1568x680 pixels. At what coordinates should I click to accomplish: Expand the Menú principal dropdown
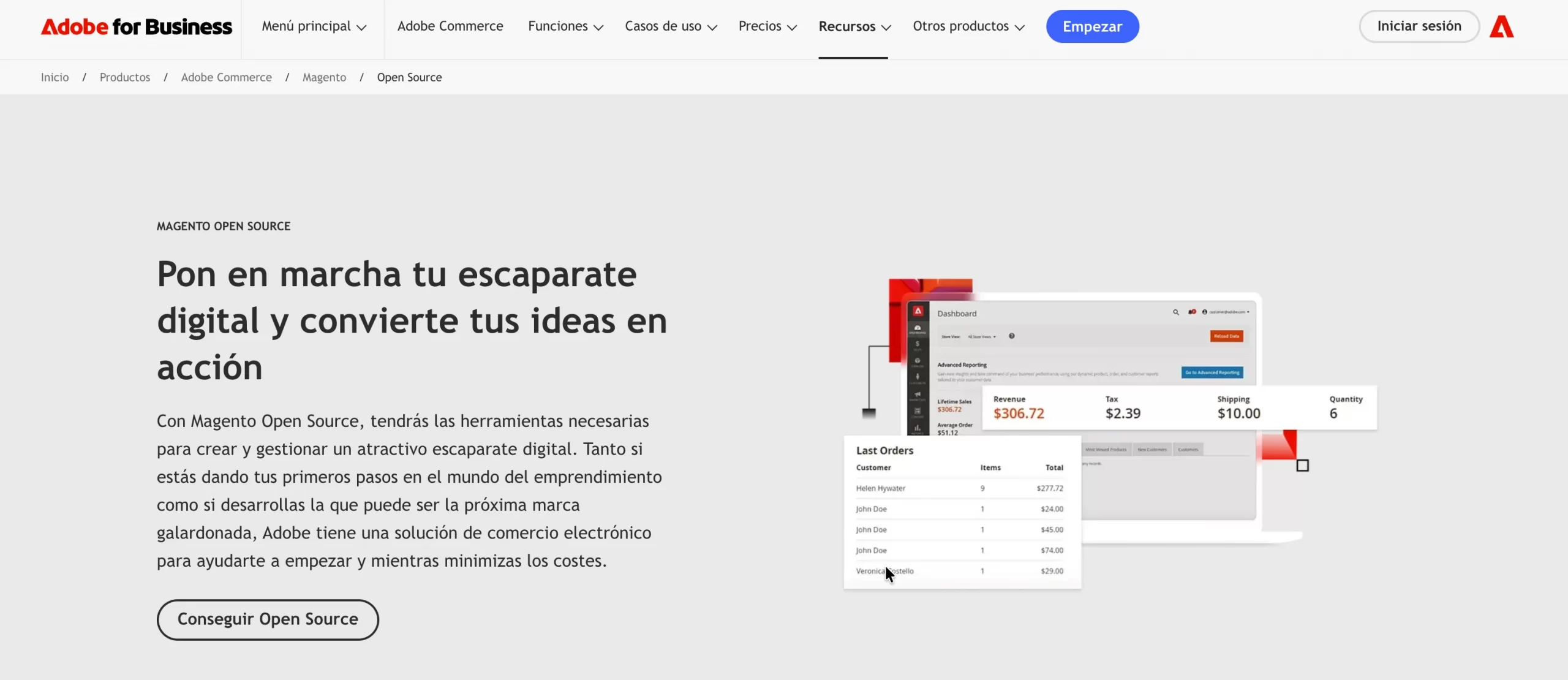314,26
